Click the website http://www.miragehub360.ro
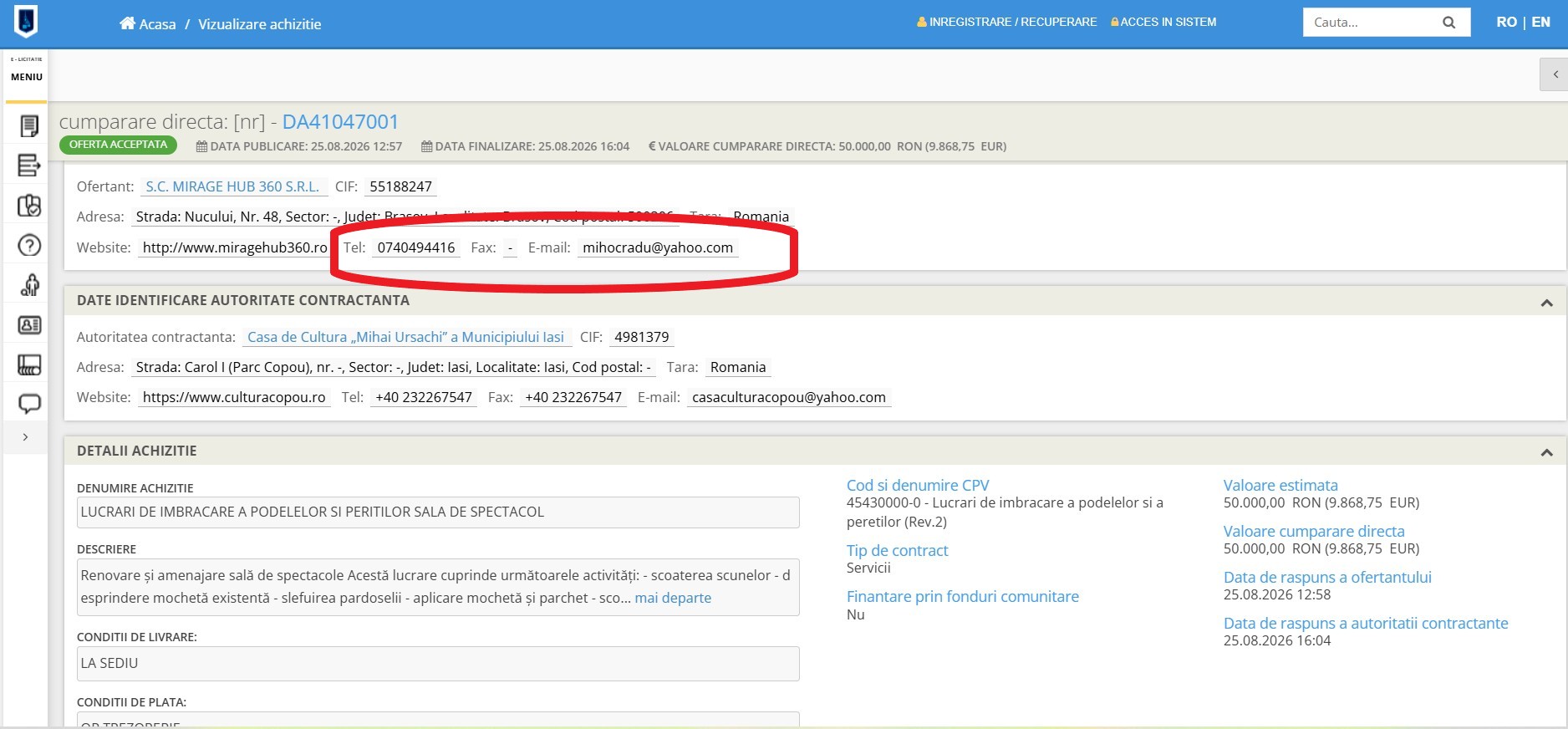Image resolution: width=1568 pixels, height=729 pixels. click(235, 247)
